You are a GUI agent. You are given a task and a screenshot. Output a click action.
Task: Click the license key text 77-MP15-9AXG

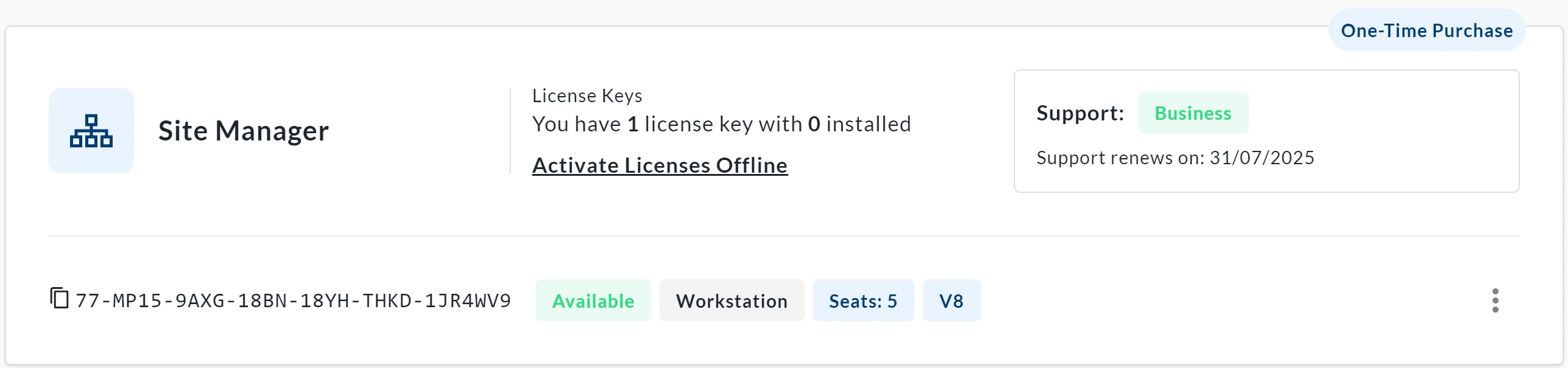(292, 300)
